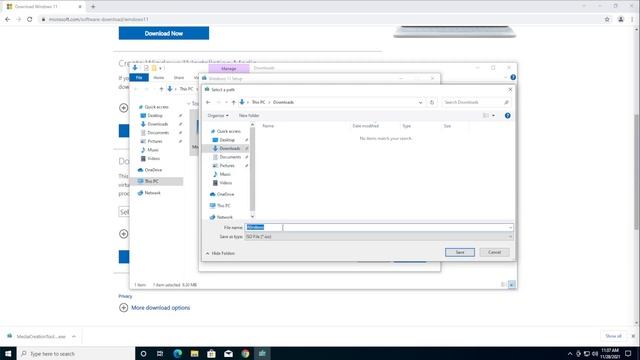This screenshot has height=360, width=640.
Task: Click the taskbar search box
Action: [x=76, y=353]
